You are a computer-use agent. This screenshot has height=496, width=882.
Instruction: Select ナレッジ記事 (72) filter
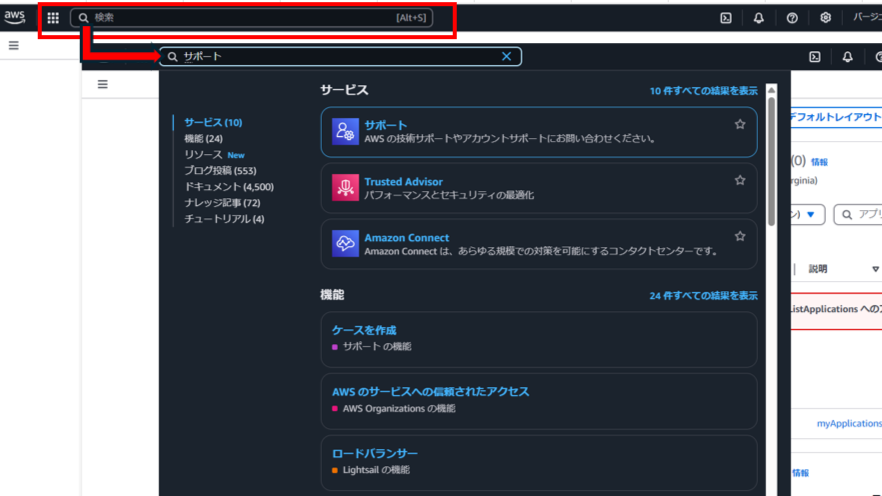click(x=222, y=202)
